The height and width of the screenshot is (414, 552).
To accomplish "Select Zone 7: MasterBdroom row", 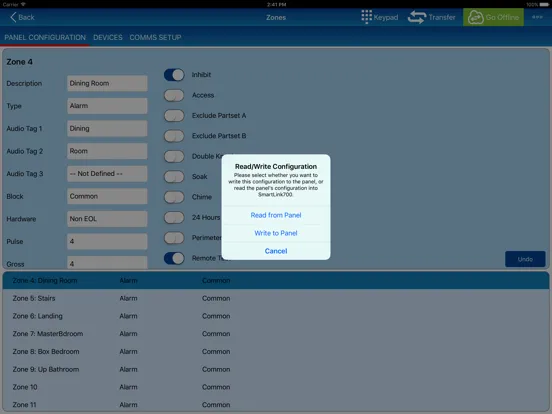I will tap(276, 334).
